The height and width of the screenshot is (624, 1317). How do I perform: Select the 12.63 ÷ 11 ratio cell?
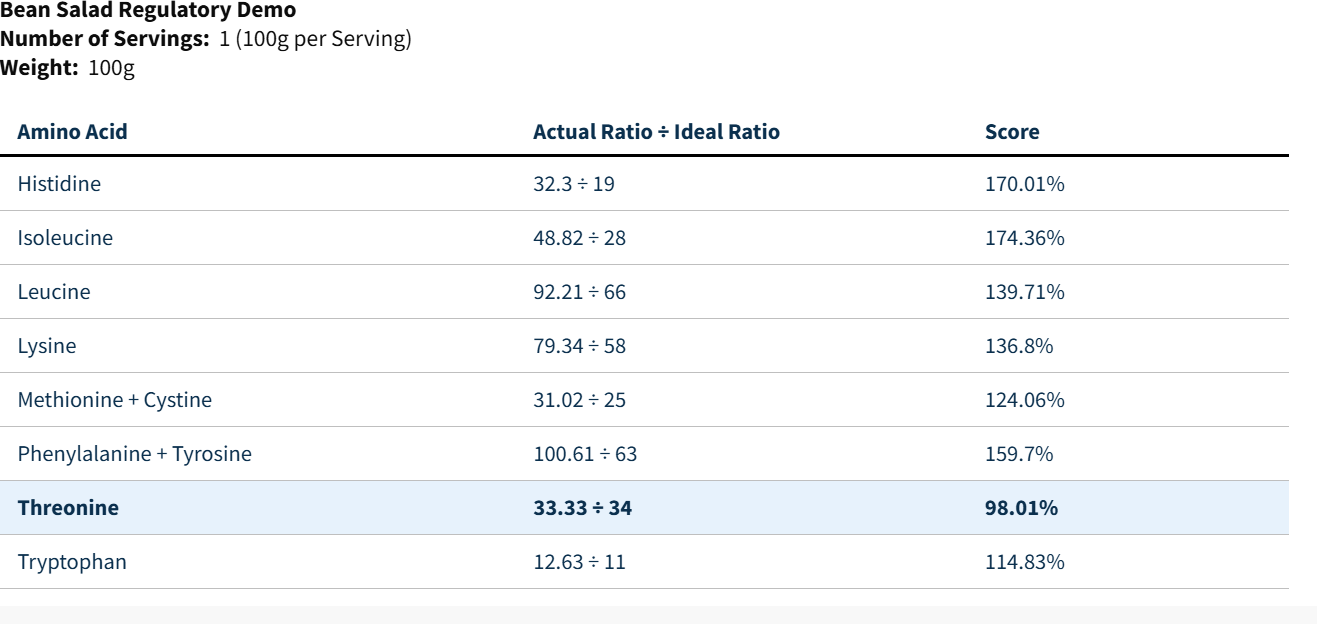580,562
